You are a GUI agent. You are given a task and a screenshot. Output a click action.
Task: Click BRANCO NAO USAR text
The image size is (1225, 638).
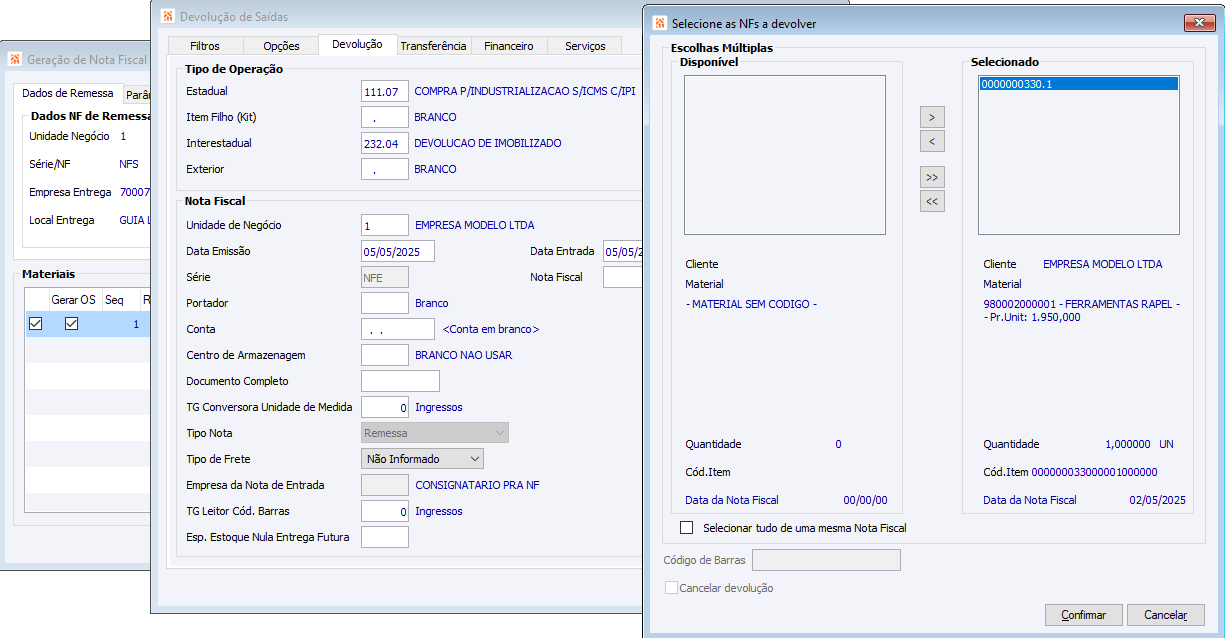pyautogui.click(x=463, y=355)
